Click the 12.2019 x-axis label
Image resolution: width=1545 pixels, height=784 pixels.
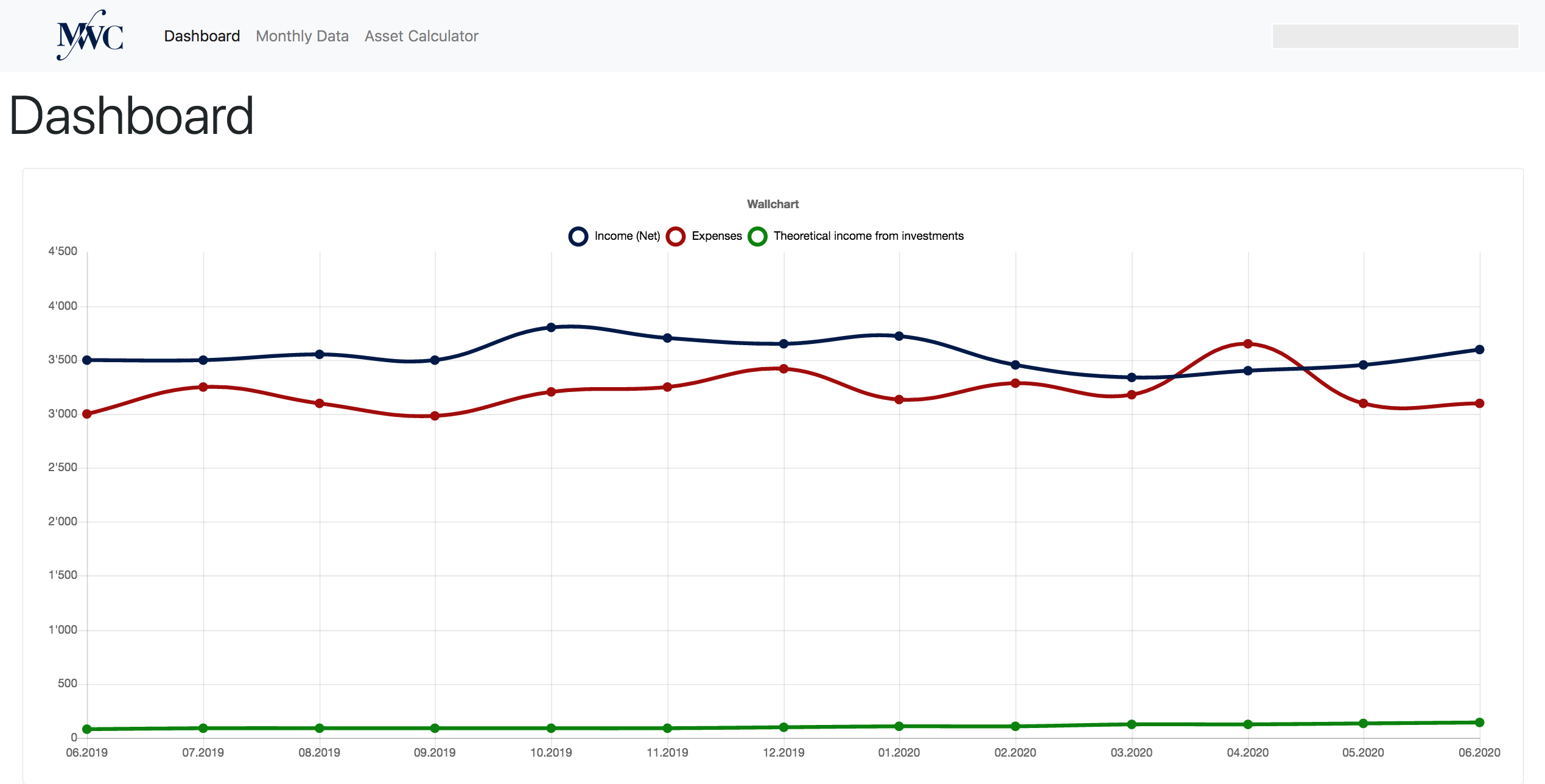[784, 752]
